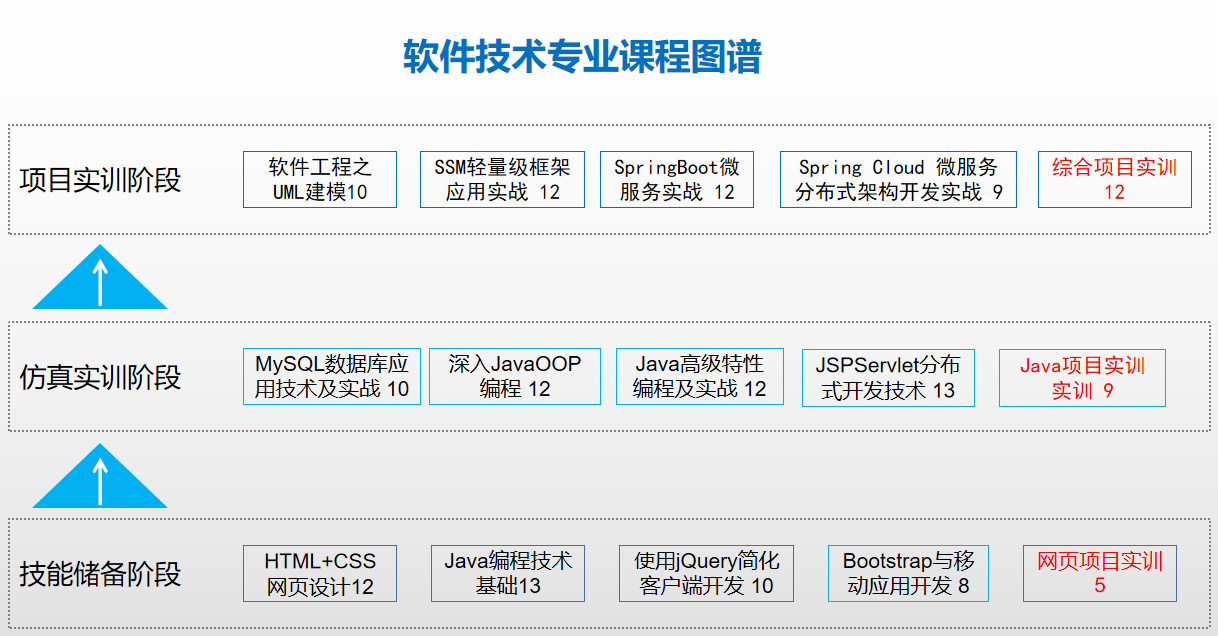Select the Java编程技术基础13 box
The height and width of the screenshot is (636, 1218).
[508, 574]
